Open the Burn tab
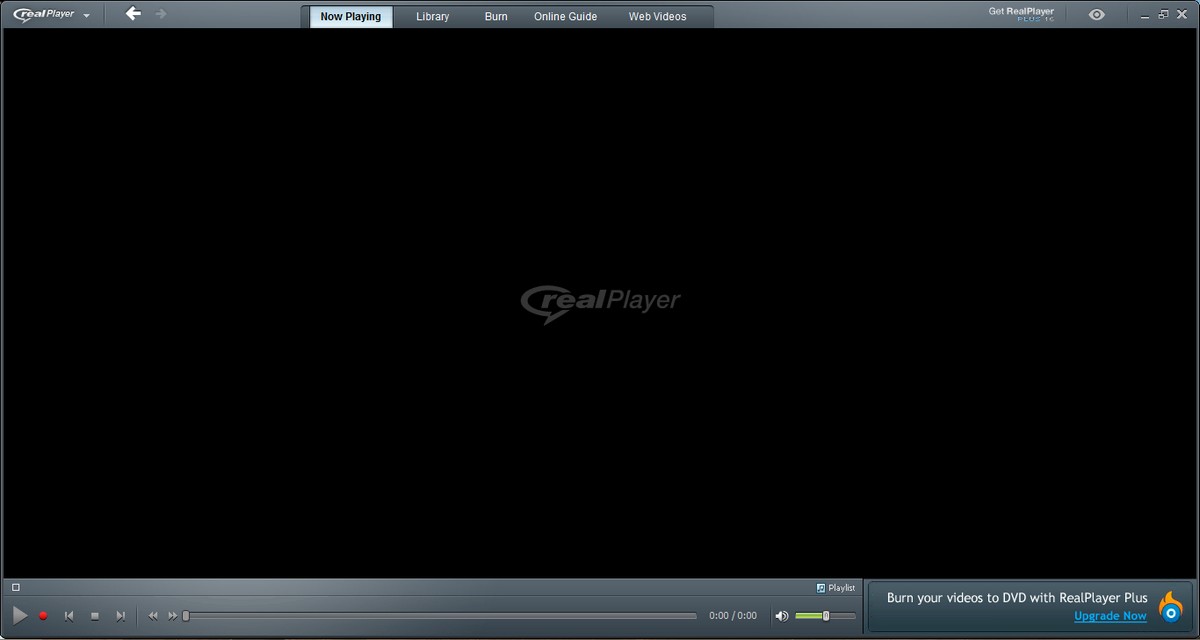 pyautogui.click(x=496, y=17)
